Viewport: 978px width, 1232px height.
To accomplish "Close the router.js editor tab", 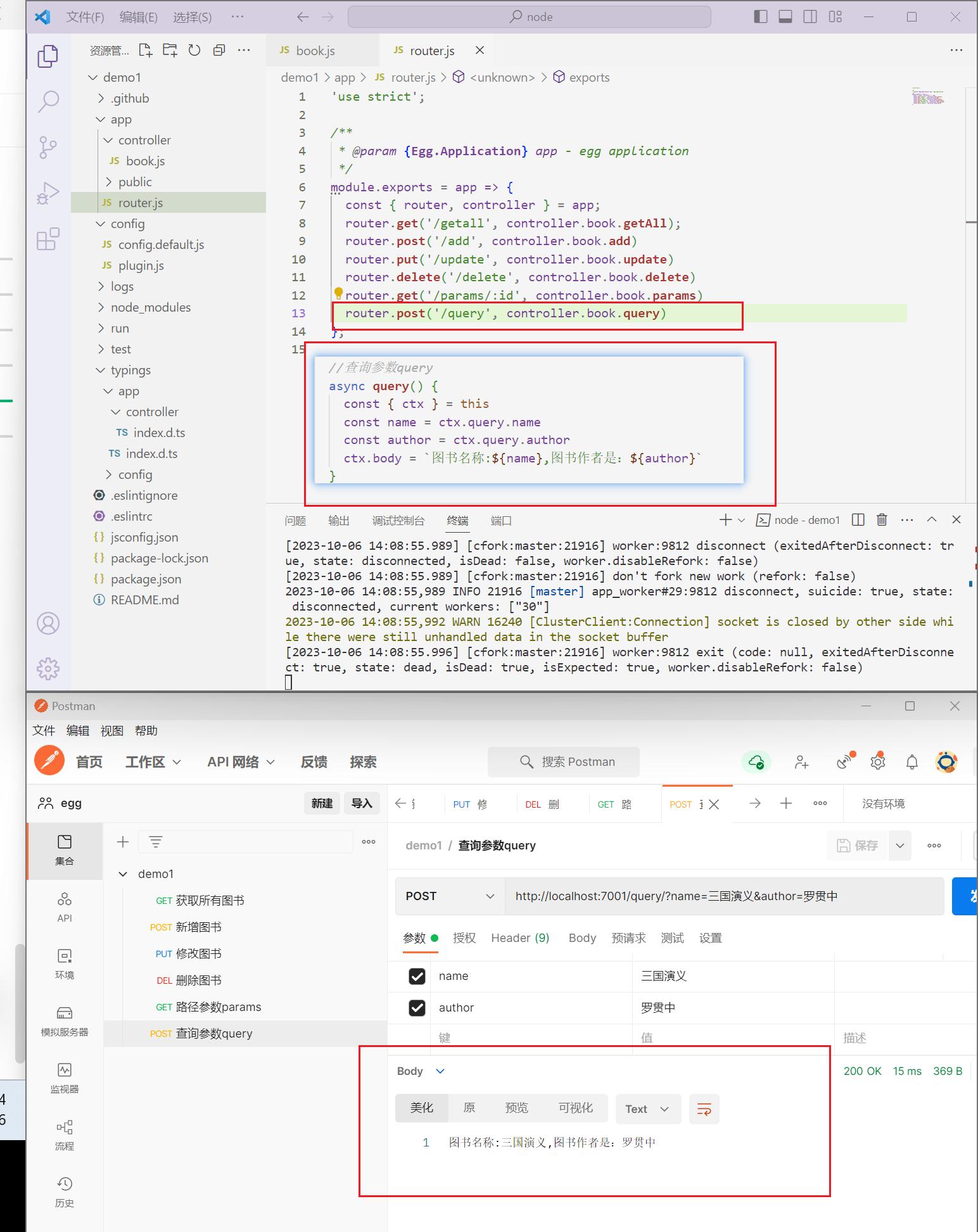I will [479, 50].
